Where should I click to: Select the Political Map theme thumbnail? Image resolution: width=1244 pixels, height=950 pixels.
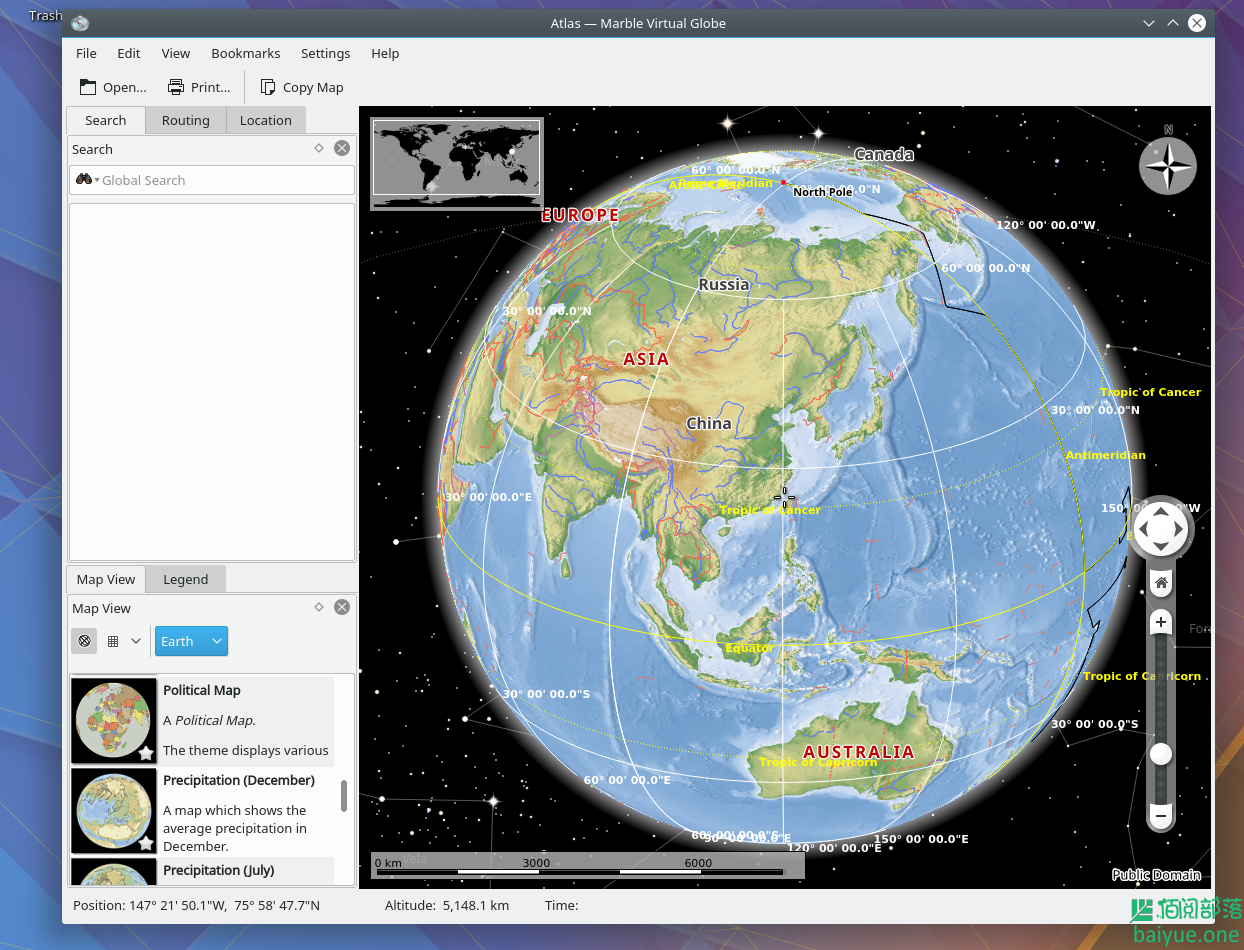[x=114, y=721]
